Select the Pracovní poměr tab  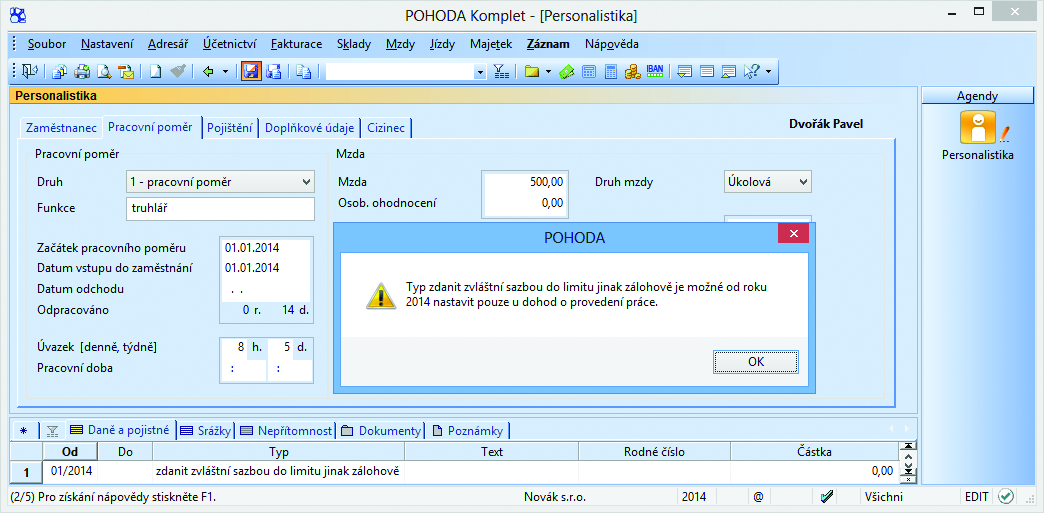150,127
